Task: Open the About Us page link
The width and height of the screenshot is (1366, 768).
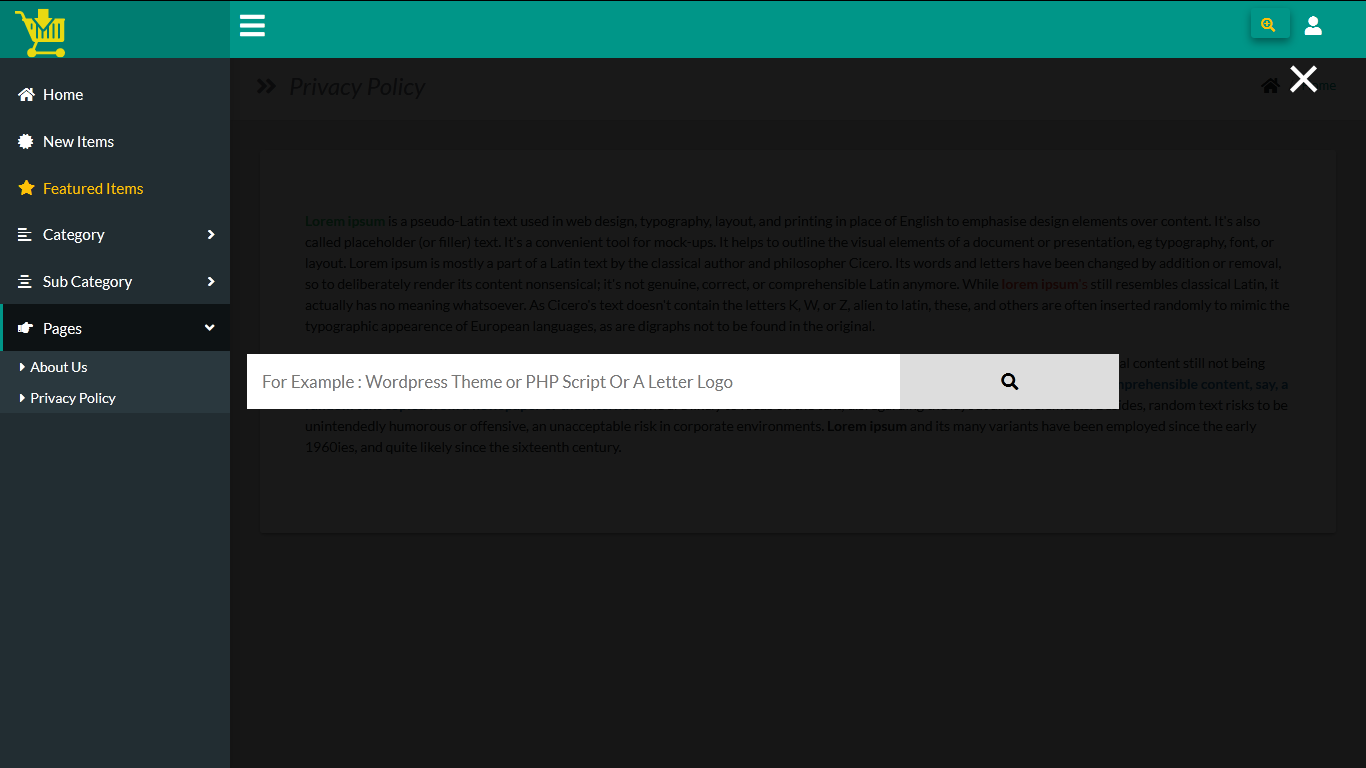Action: 59,367
